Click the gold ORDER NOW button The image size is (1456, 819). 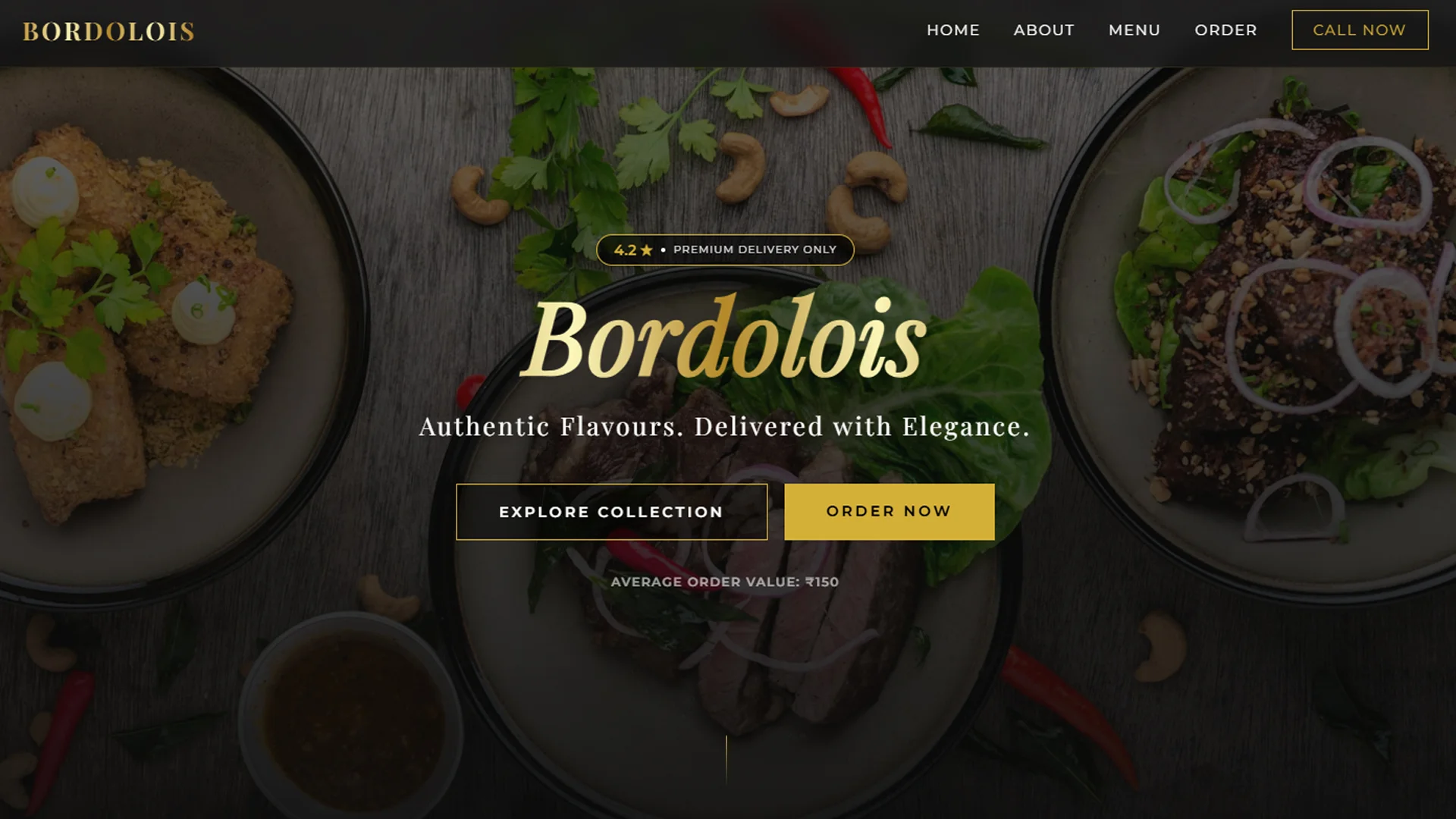point(889,512)
